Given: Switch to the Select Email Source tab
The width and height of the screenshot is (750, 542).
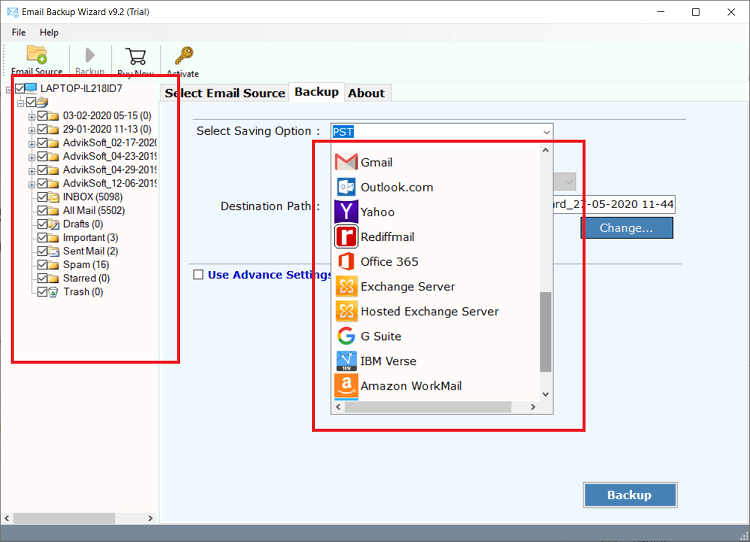Looking at the screenshot, I should point(225,93).
